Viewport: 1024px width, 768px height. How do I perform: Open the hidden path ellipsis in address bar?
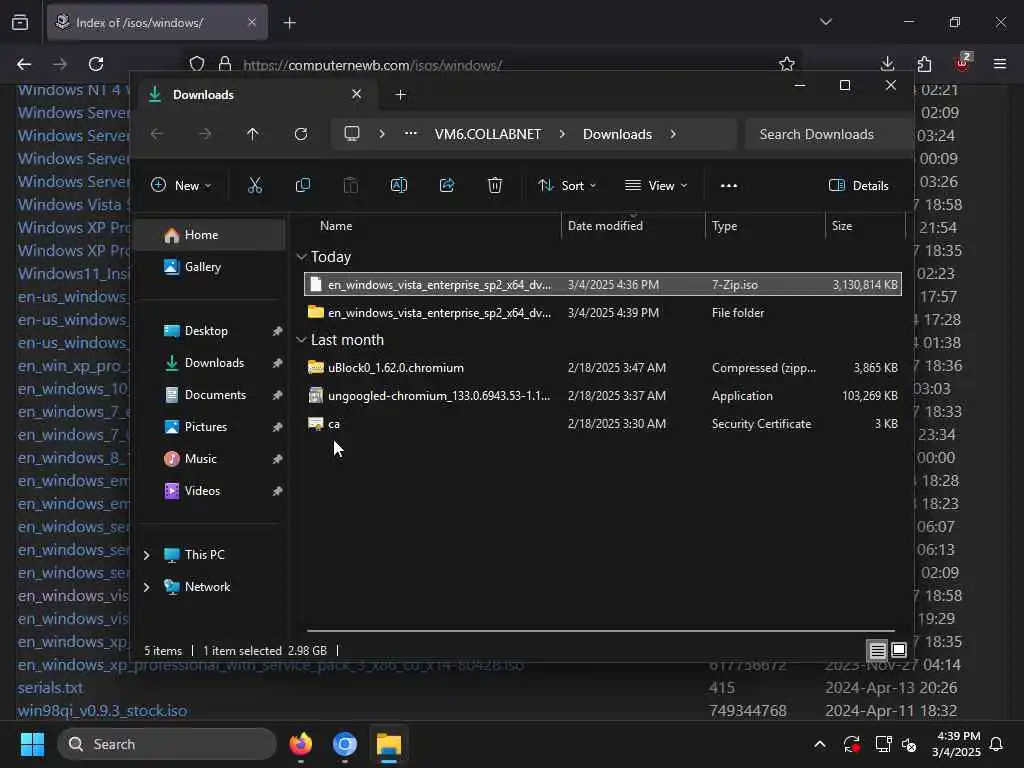tap(410, 133)
